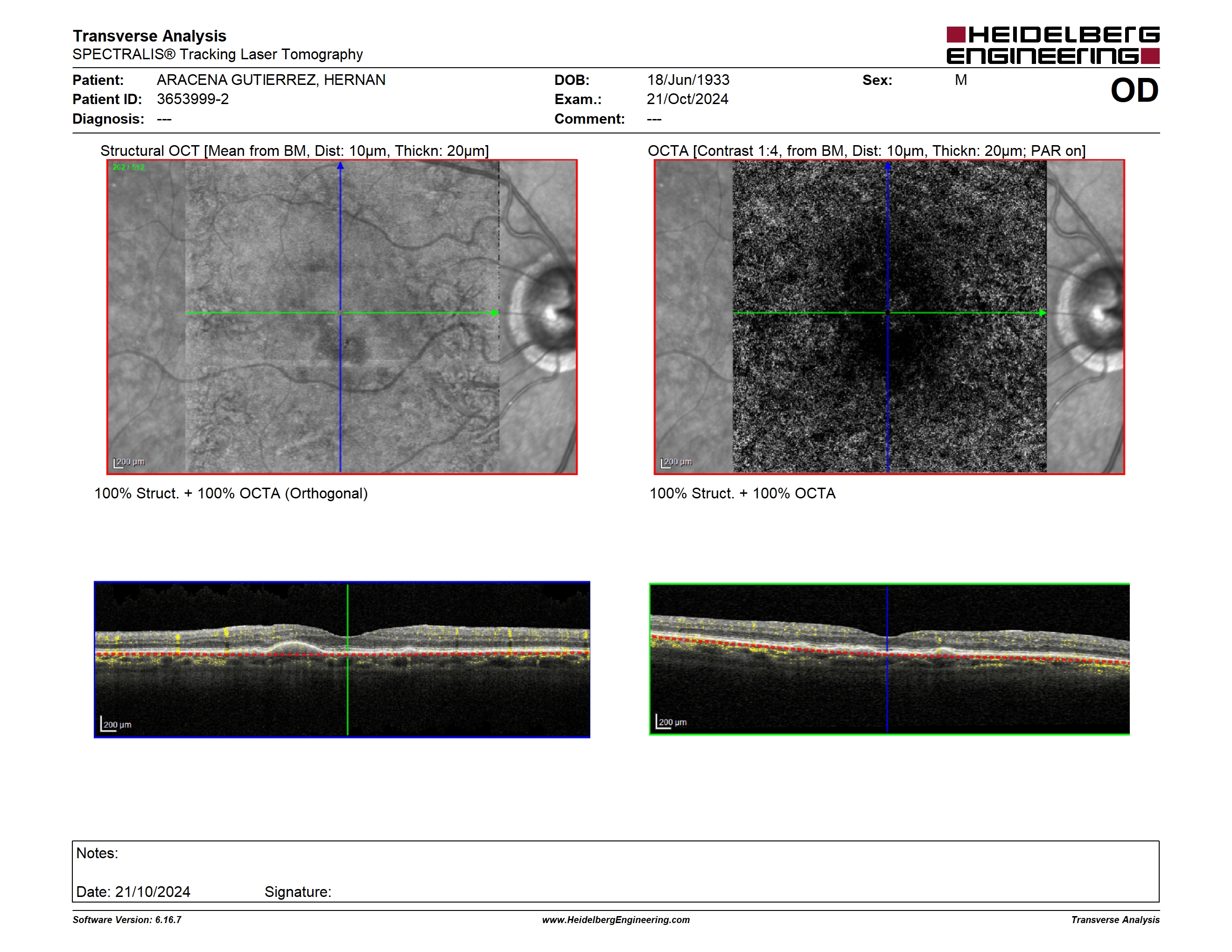Viewport: 1232px width, 952px height.
Task: Click the footer 'Transverse Analysis' text at right
Action: [x=1115, y=920]
